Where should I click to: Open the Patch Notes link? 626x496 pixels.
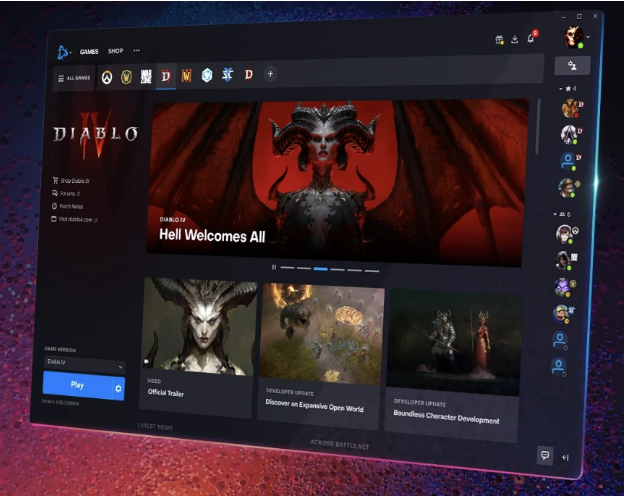coord(67,206)
